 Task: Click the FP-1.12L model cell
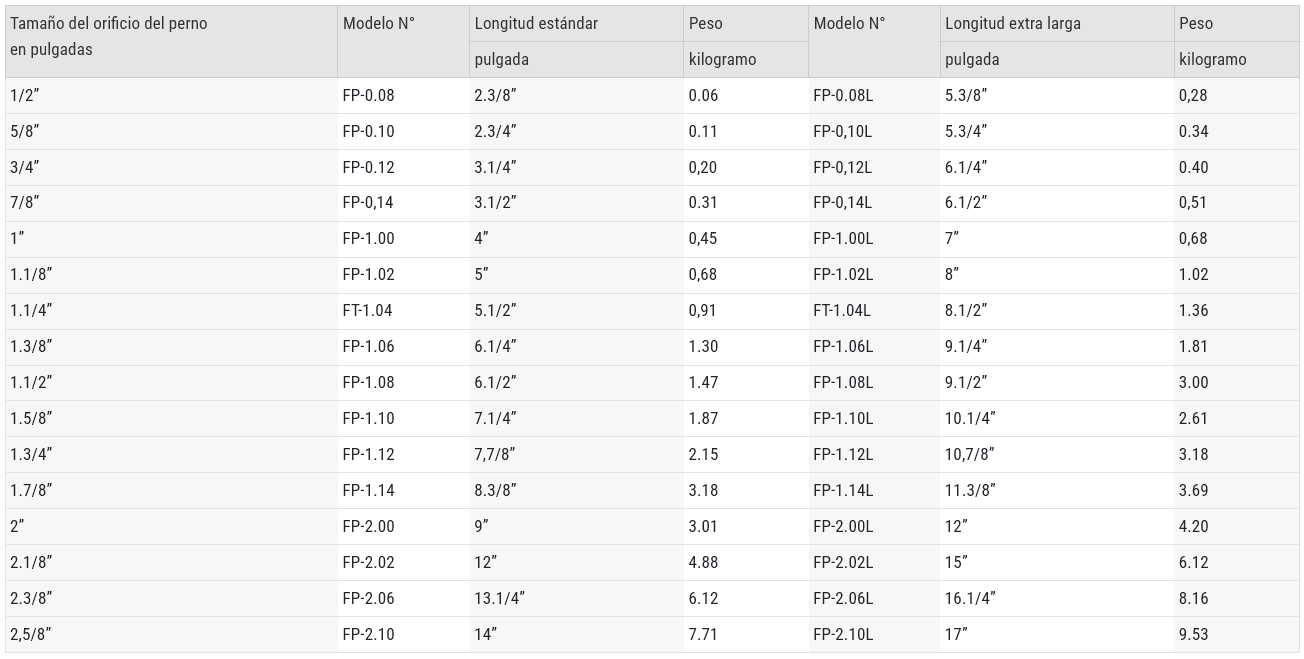(874, 454)
